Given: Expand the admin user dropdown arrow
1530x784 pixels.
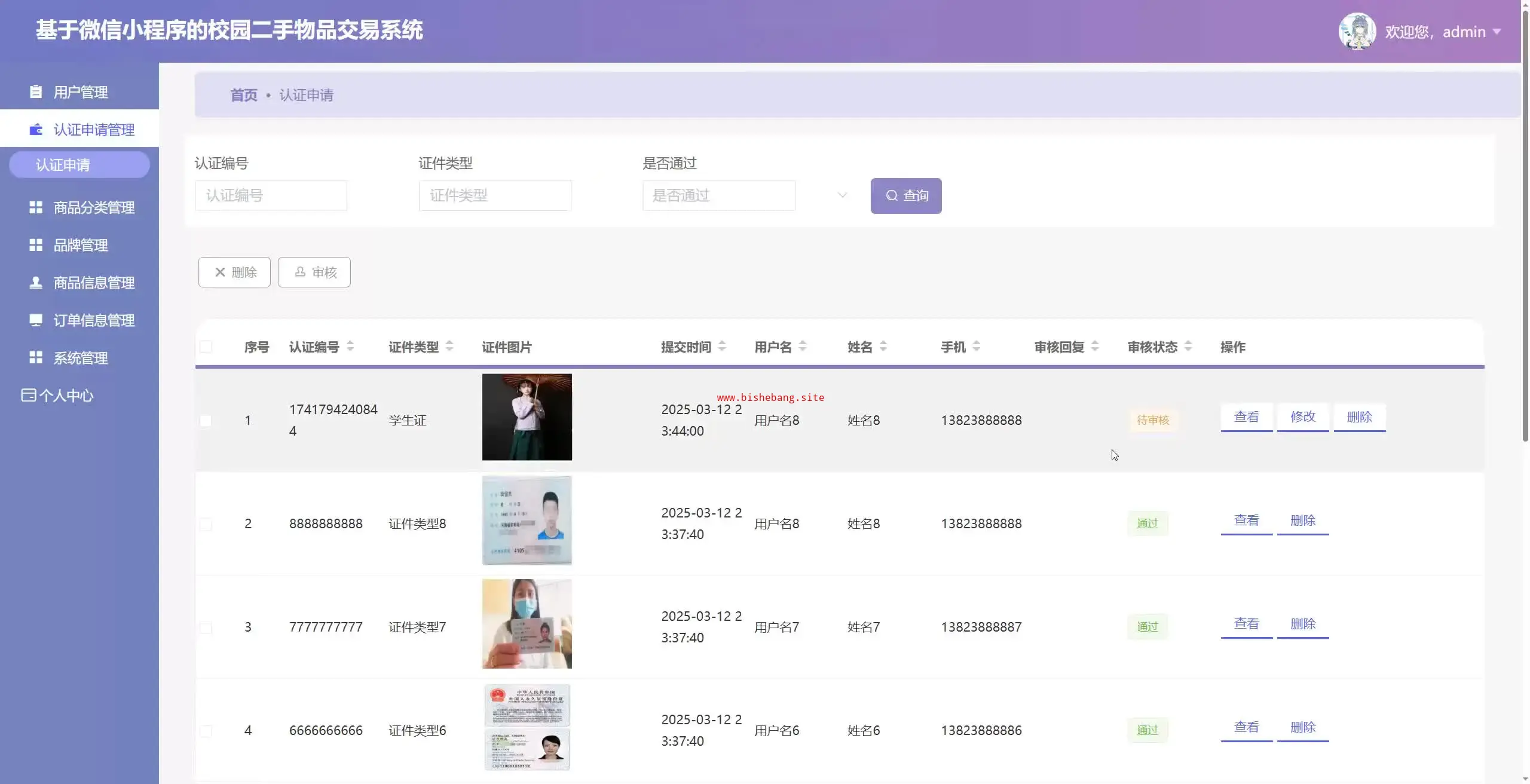Looking at the screenshot, I should [1497, 32].
